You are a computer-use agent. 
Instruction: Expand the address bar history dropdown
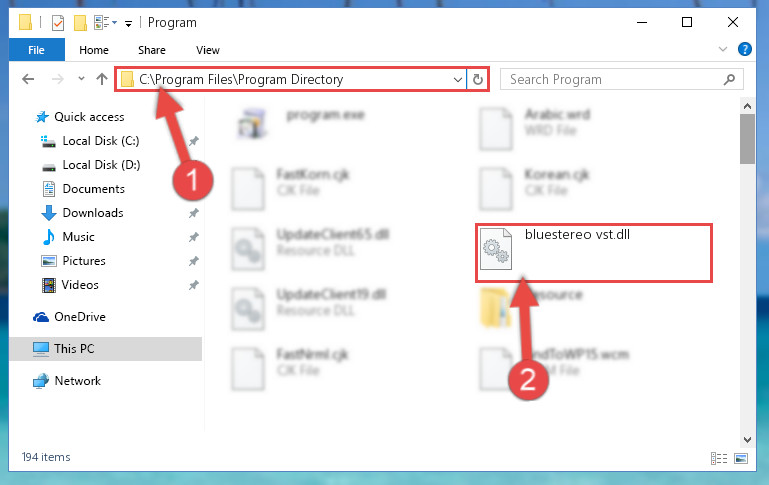[x=458, y=79]
